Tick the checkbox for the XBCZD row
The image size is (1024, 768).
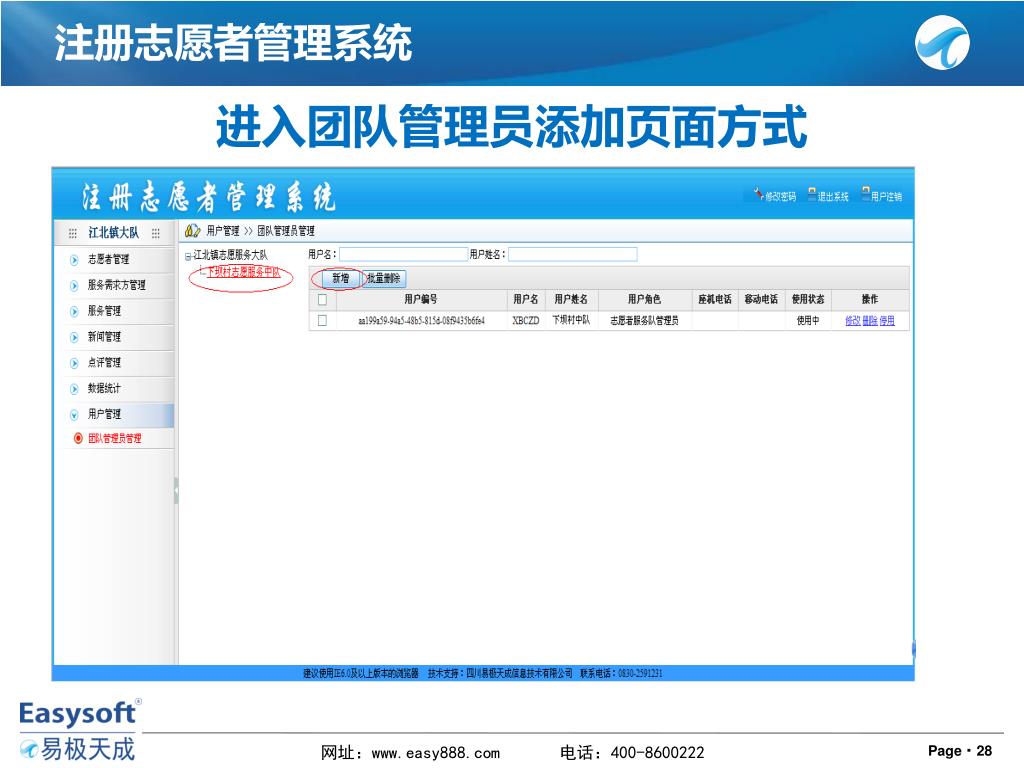pyautogui.click(x=322, y=321)
